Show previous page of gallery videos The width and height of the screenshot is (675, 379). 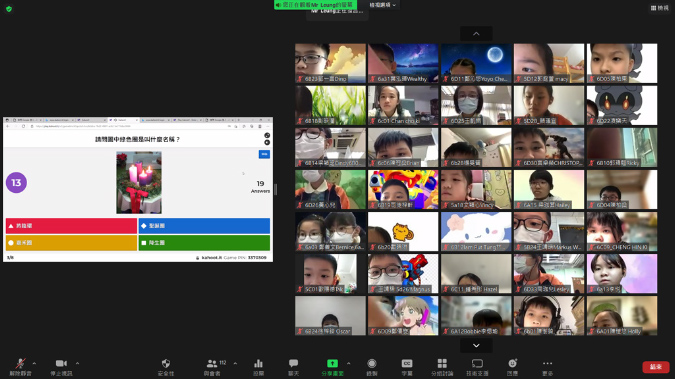tap(476, 34)
